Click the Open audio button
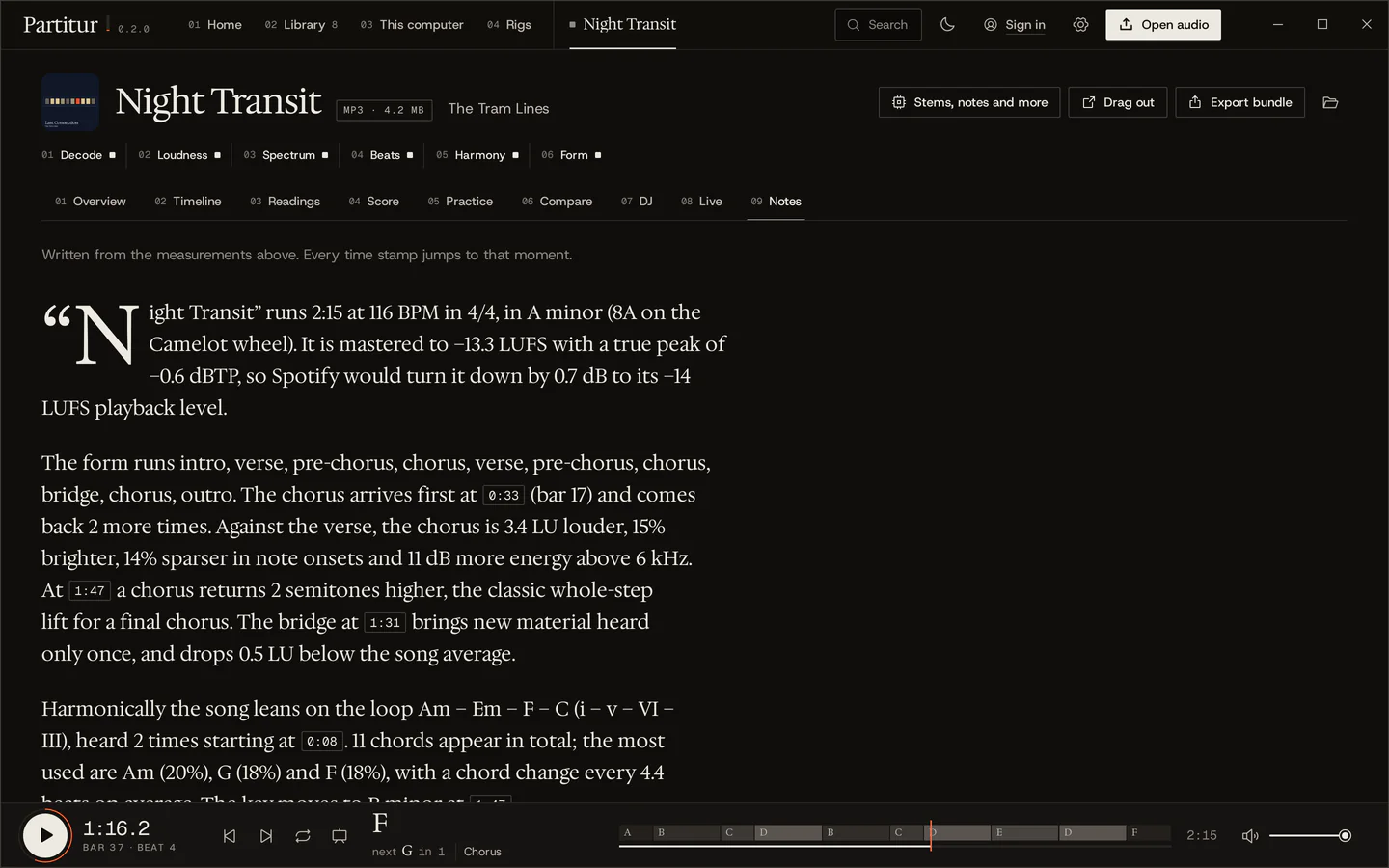 [x=1163, y=25]
